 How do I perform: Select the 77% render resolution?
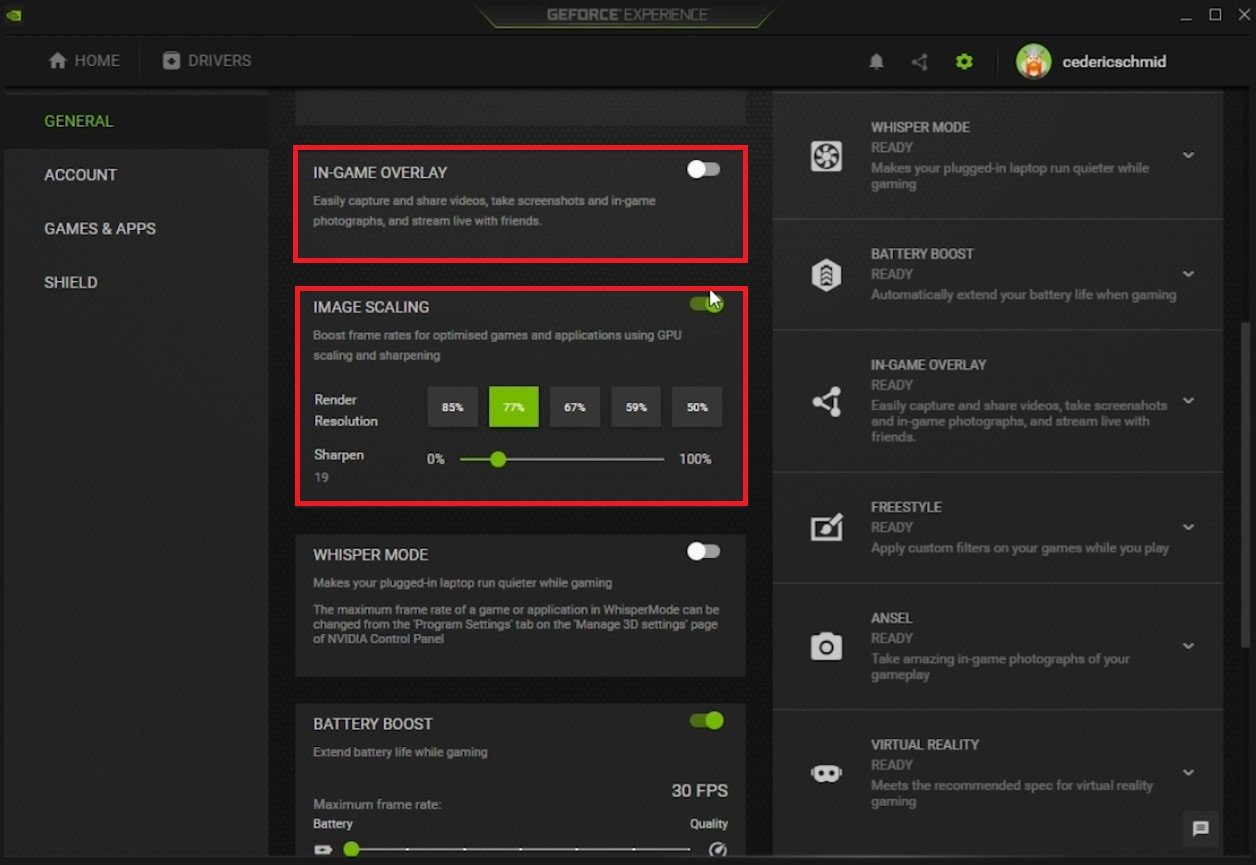pos(514,407)
